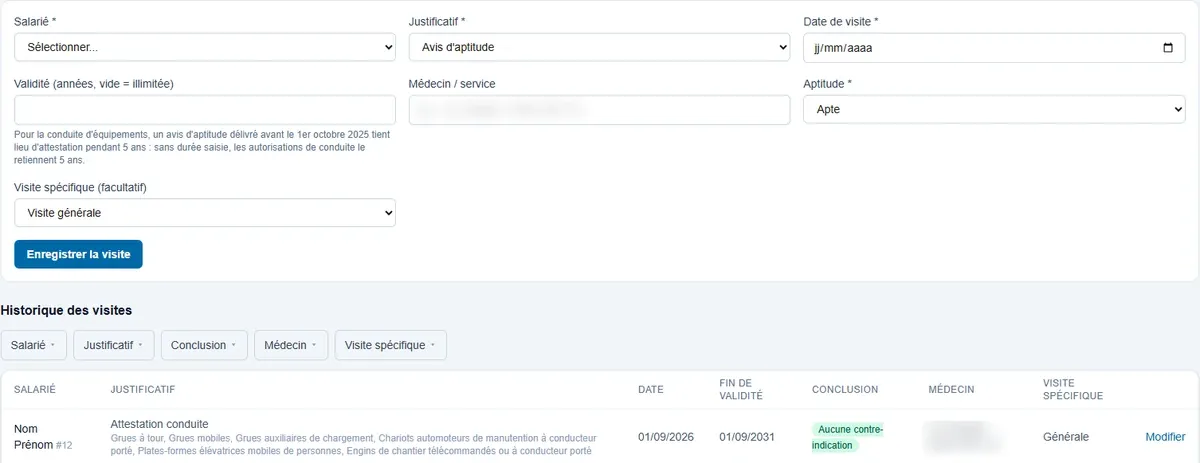Open the Salarié selection dropdown

pyautogui.click(x=205, y=47)
